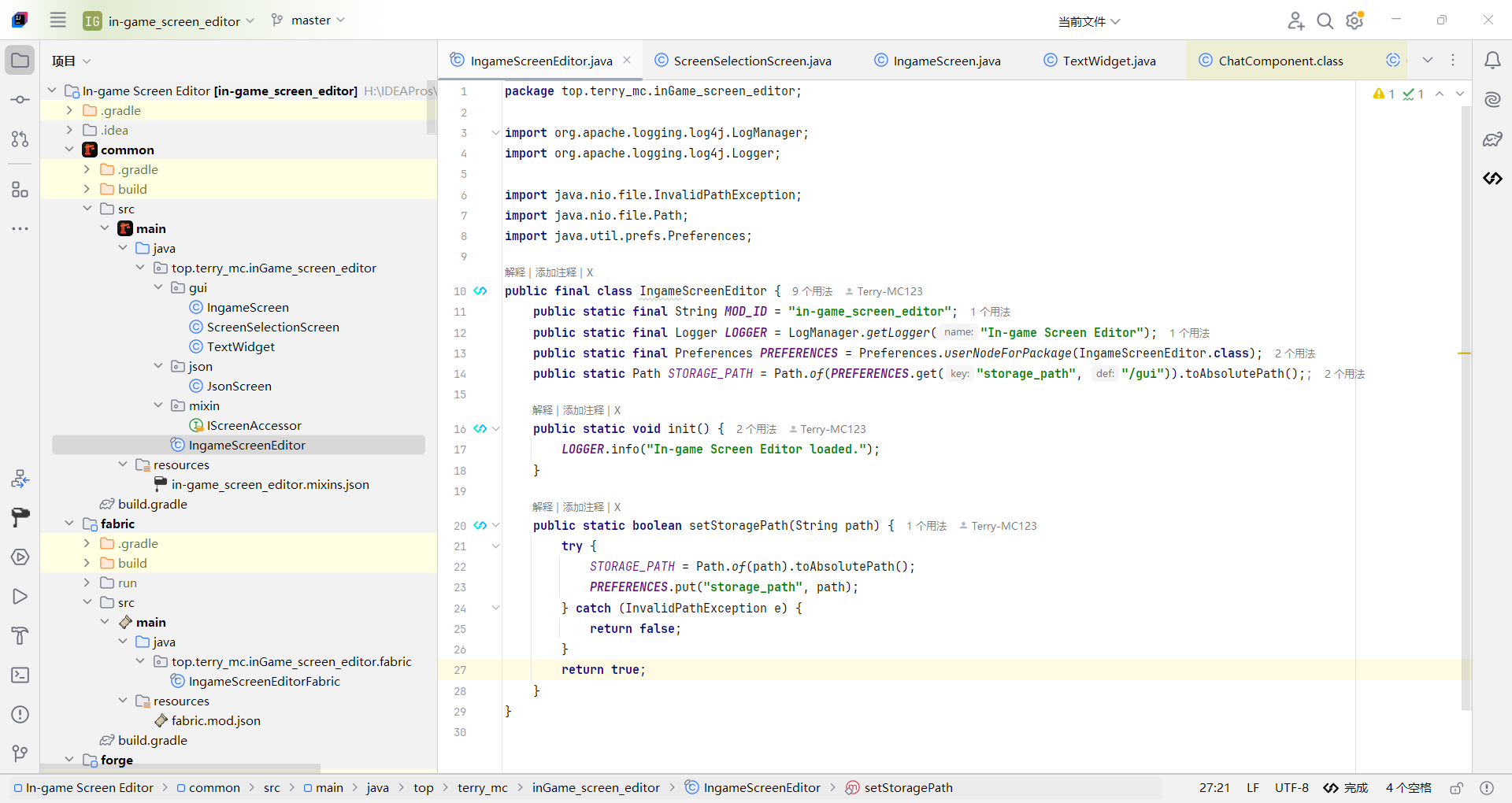This screenshot has height=803, width=1512.
Task: Open the 当前文件 run configuration dropdown
Action: click(x=1089, y=21)
